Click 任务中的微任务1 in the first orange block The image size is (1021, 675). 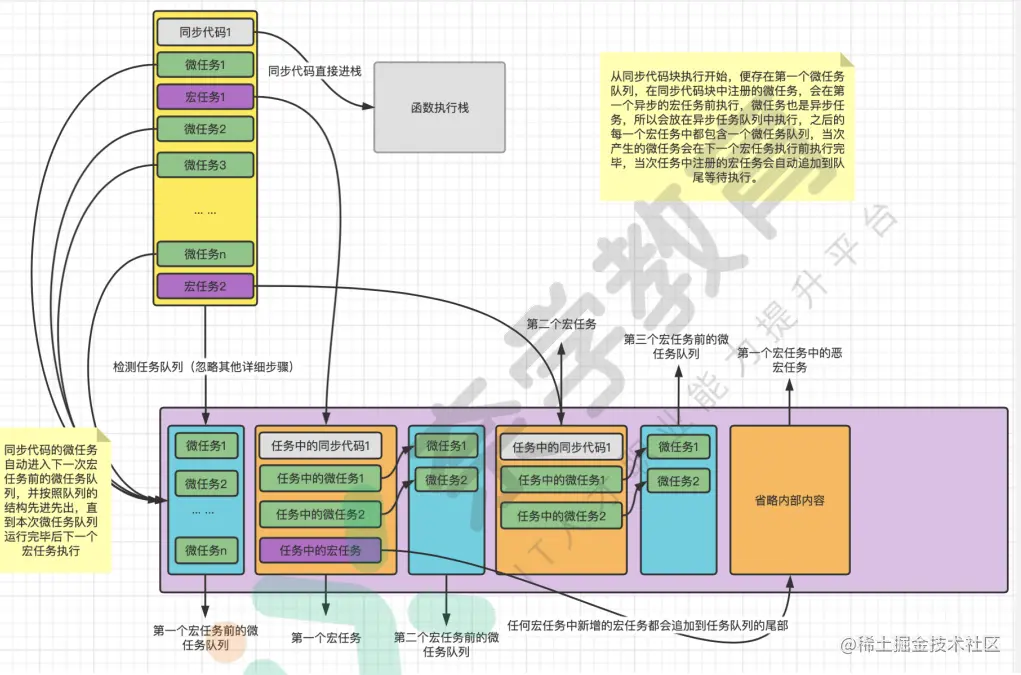pos(320,478)
